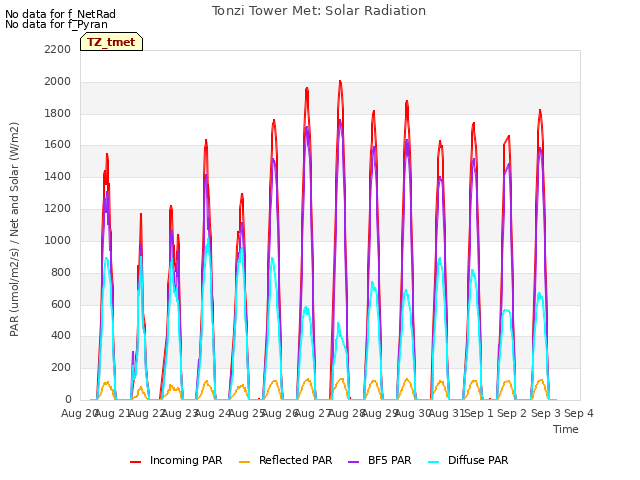Click the y-axis label PAR / Net and Solar
Screen dimensions: 640x480
coord(14,229)
